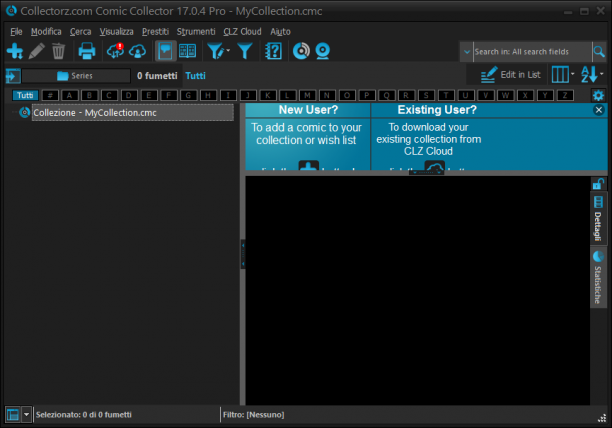Open the help notebook question icon
Image resolution: width=612 pixels, height=428 pixels.
pyautogui.click(x=273, y=51)
